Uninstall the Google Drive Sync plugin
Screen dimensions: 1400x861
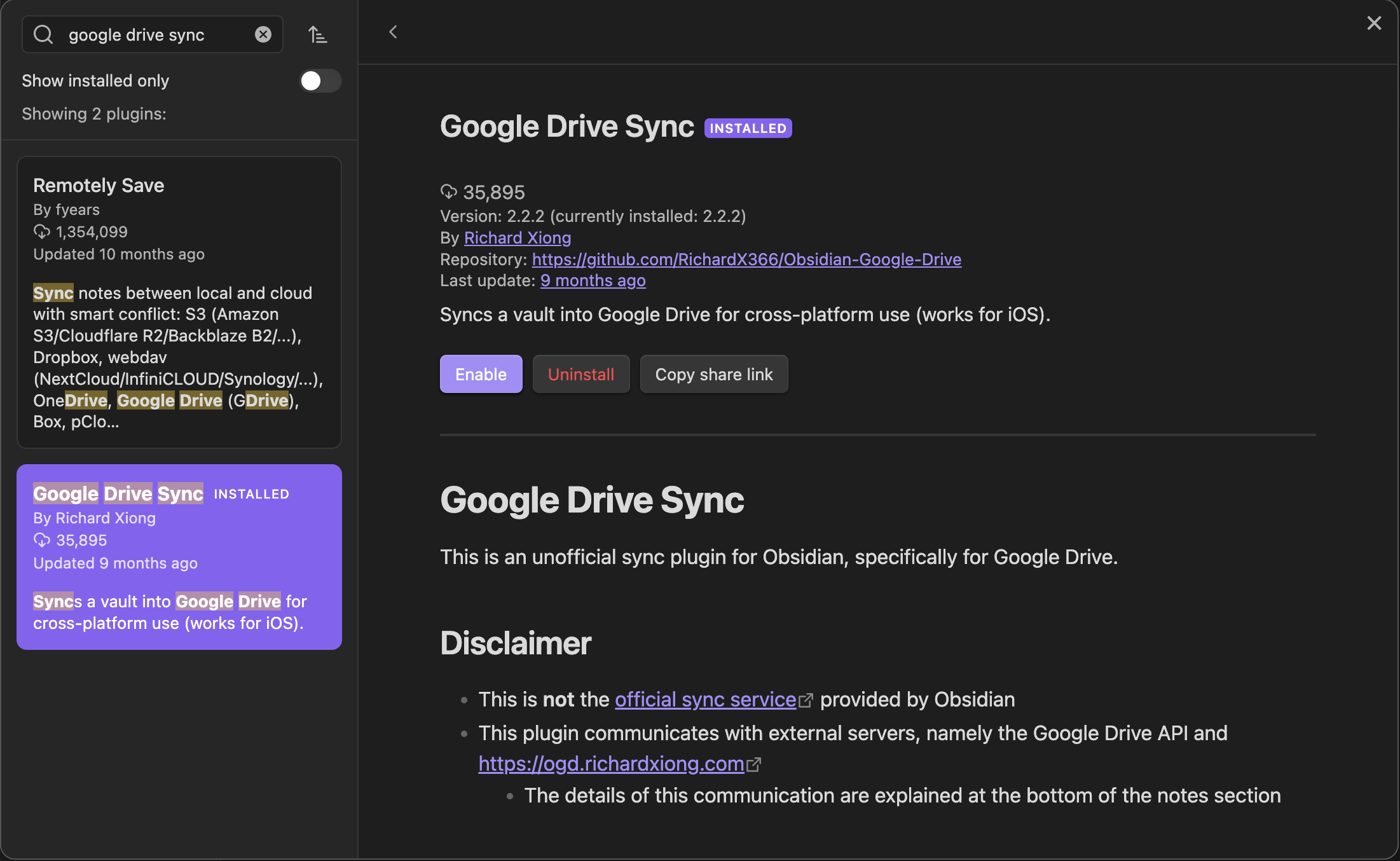coord(581,374)
